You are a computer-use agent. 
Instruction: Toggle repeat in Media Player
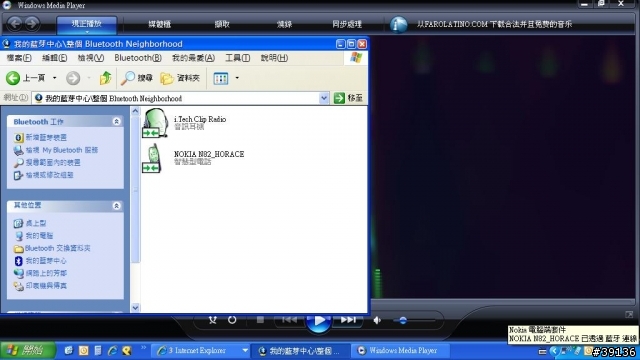pyautogui.click(x=232, y=320)
